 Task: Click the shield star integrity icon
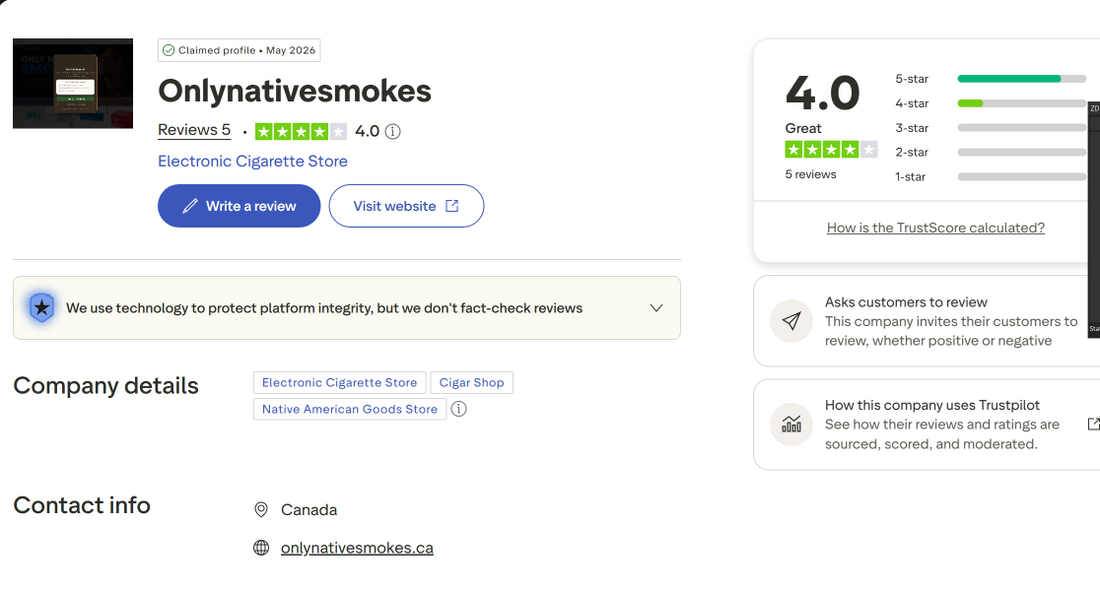point(42,307)
